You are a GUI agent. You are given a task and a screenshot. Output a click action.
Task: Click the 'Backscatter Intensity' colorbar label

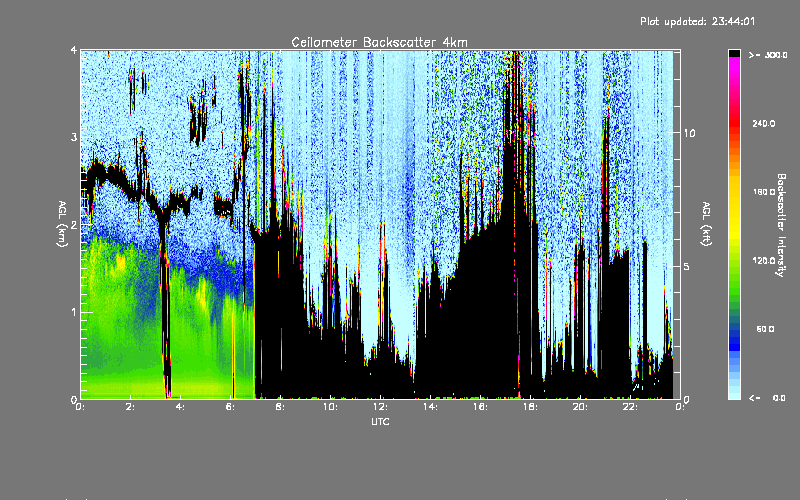point(781,225)
